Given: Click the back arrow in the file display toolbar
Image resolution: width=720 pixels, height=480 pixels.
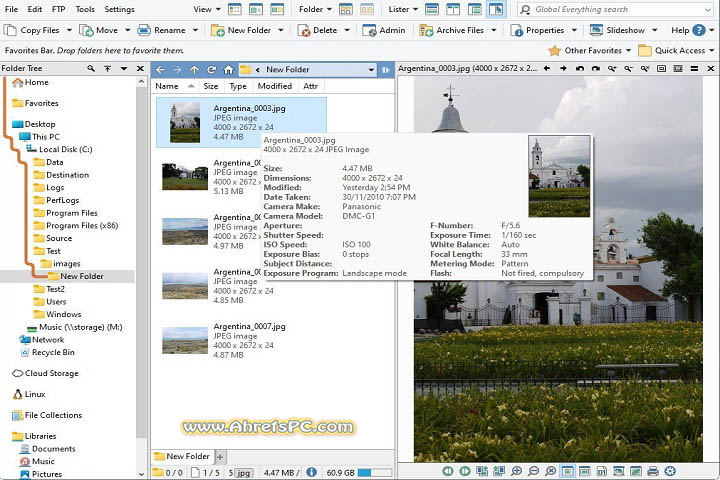Looking at the screenshot, I should [160, 70].
